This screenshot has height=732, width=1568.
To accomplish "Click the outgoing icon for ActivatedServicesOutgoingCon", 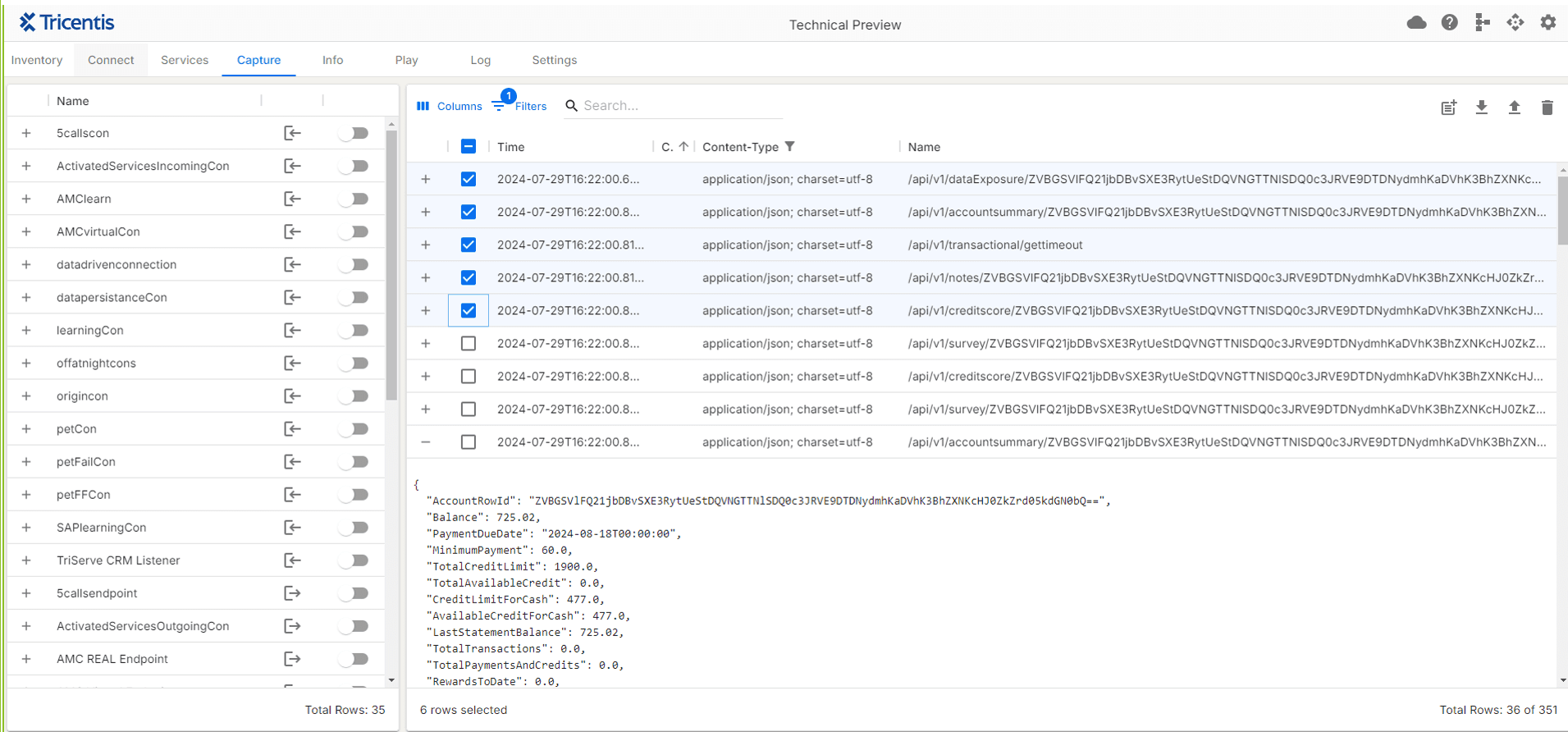I will (x=292, y=626).
